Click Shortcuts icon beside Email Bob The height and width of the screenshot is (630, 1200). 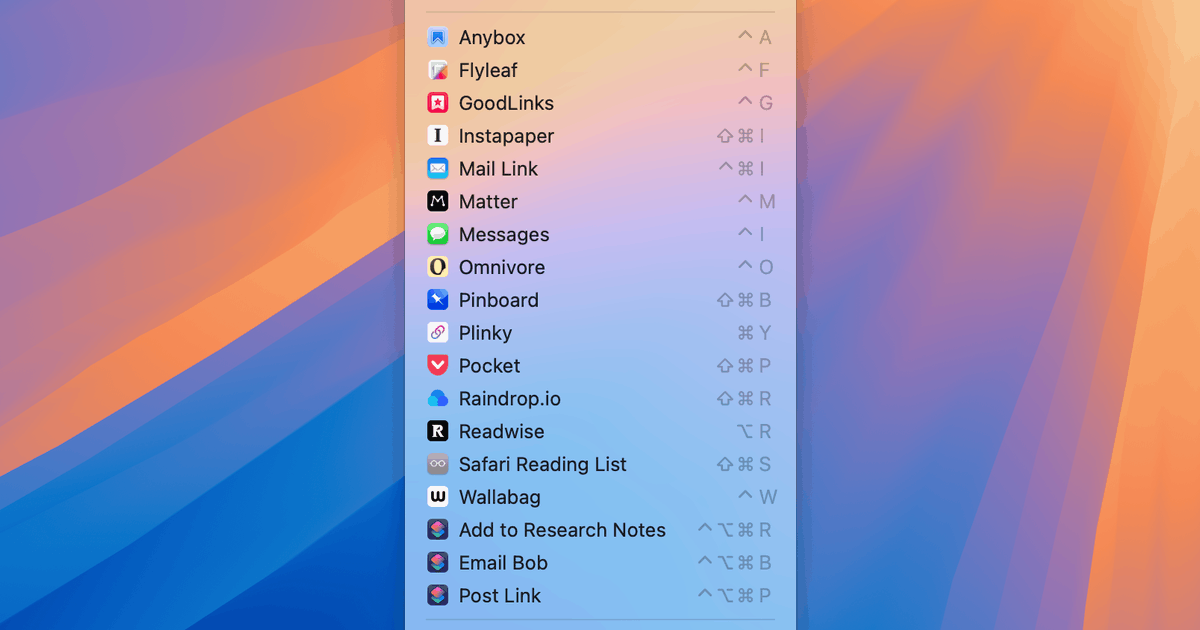(438, 563)
